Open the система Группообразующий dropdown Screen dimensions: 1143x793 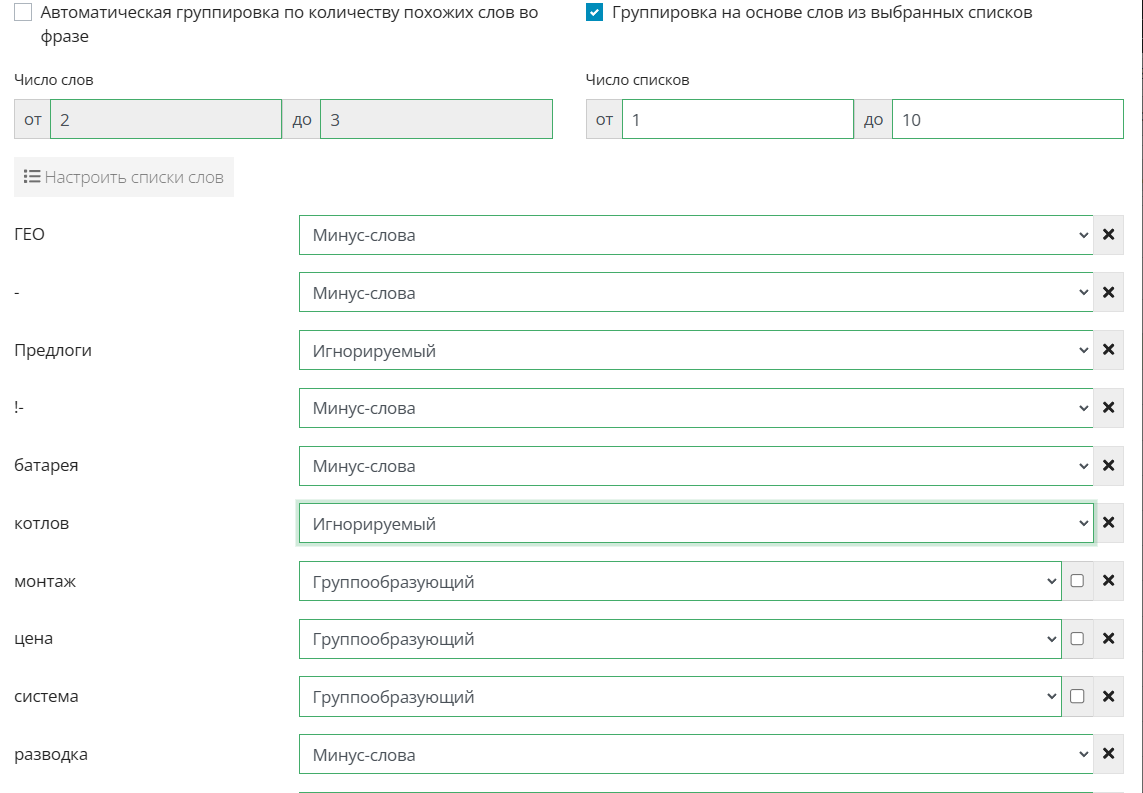point(680,697)
